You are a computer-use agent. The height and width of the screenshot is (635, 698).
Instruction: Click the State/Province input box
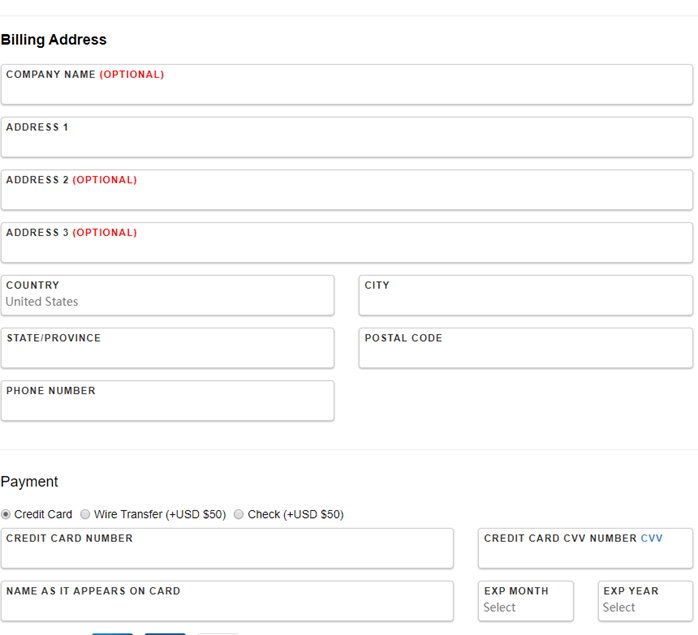[x=167, y=354]
